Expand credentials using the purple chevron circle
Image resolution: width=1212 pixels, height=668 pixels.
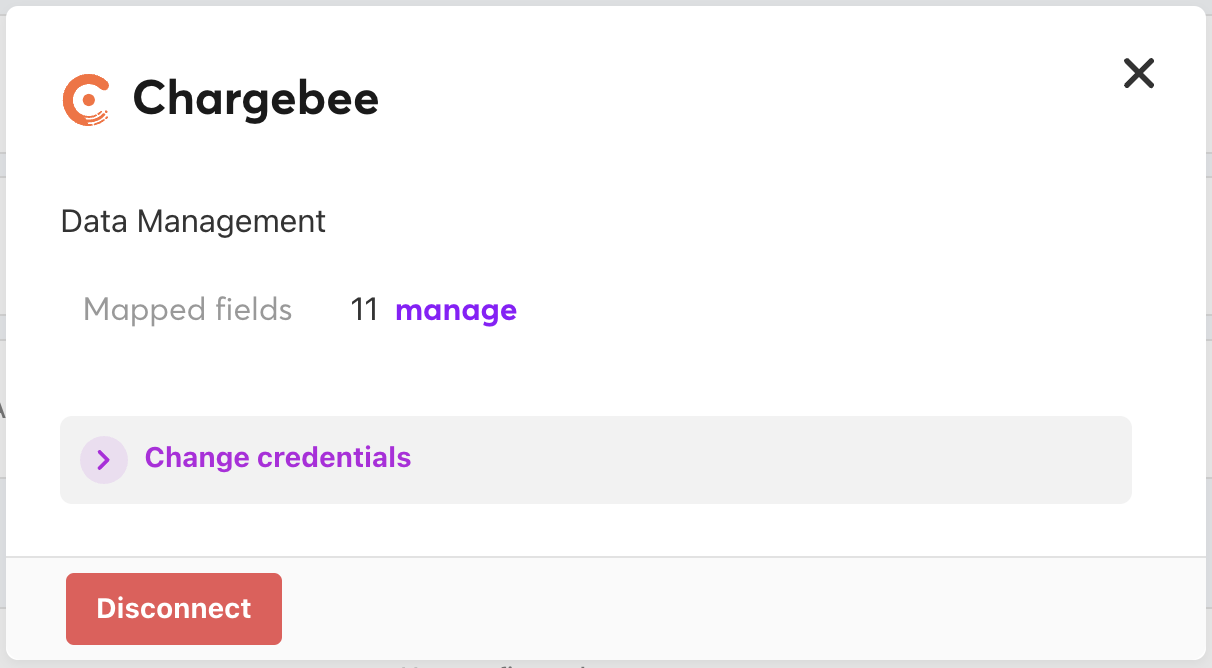[103, 460]
